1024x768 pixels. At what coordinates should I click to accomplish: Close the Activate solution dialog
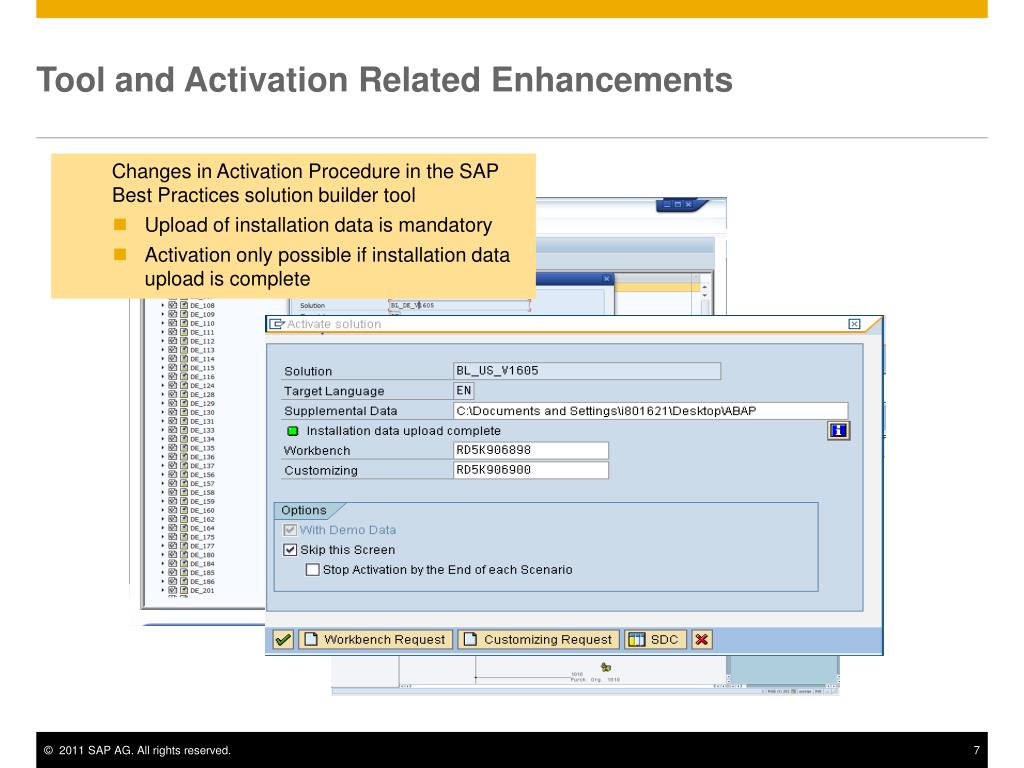[854, 324]
